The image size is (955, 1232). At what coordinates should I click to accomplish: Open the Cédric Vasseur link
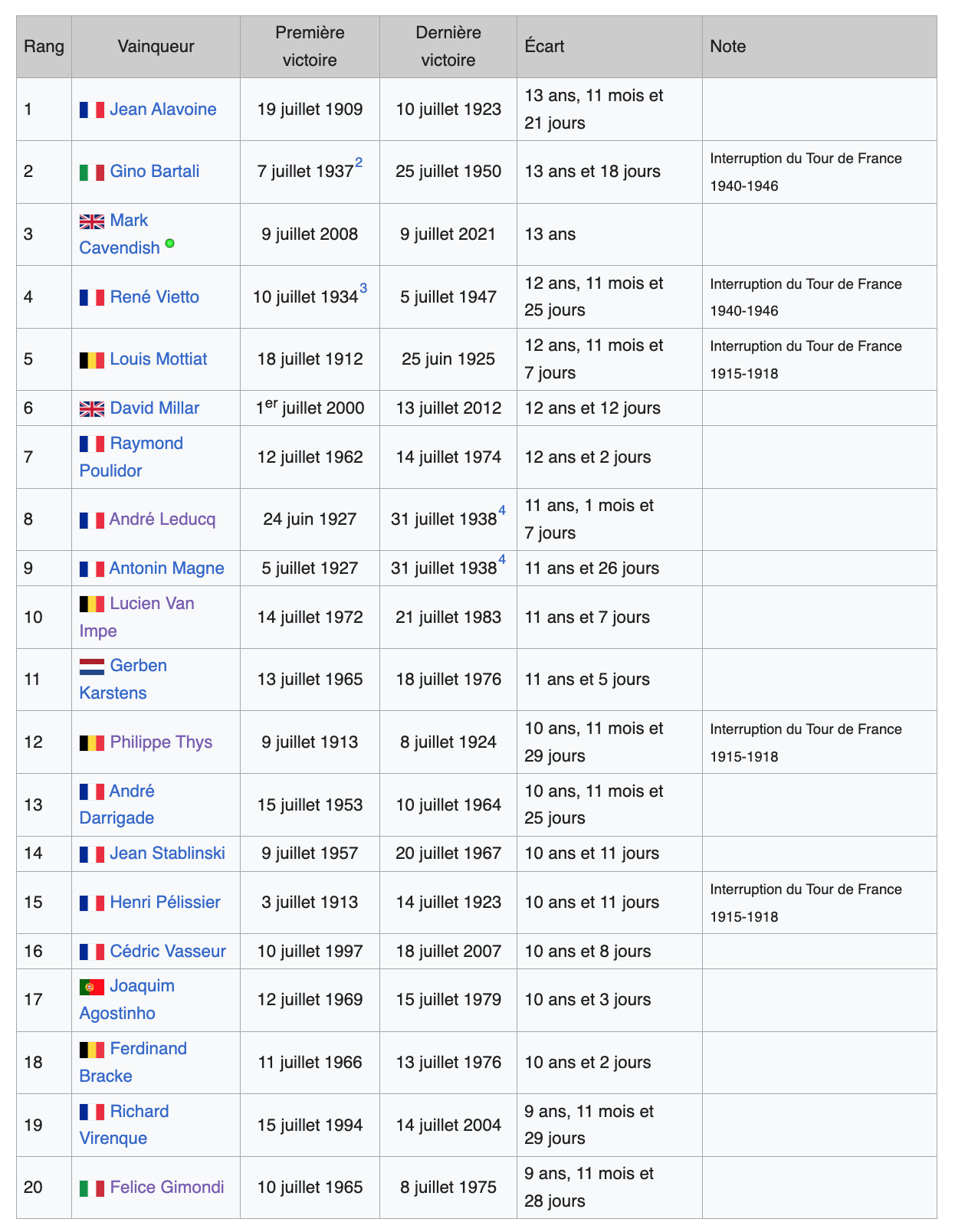click(x=167, y=952)
